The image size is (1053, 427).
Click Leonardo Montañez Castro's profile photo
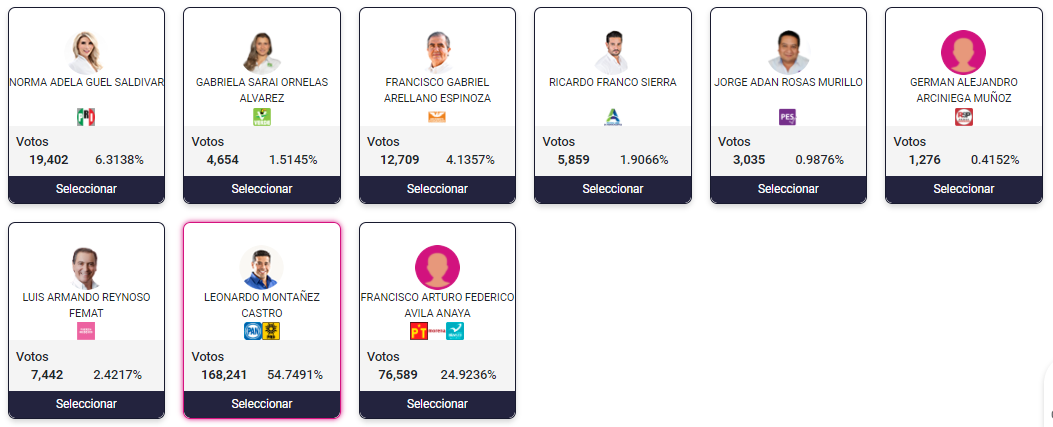(x=262, y=267)
